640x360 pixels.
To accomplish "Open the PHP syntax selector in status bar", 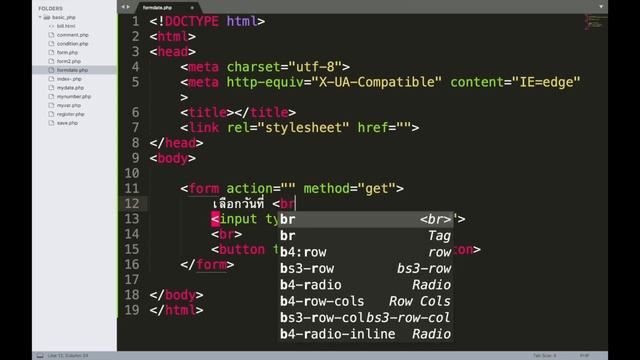I will 584,356.
